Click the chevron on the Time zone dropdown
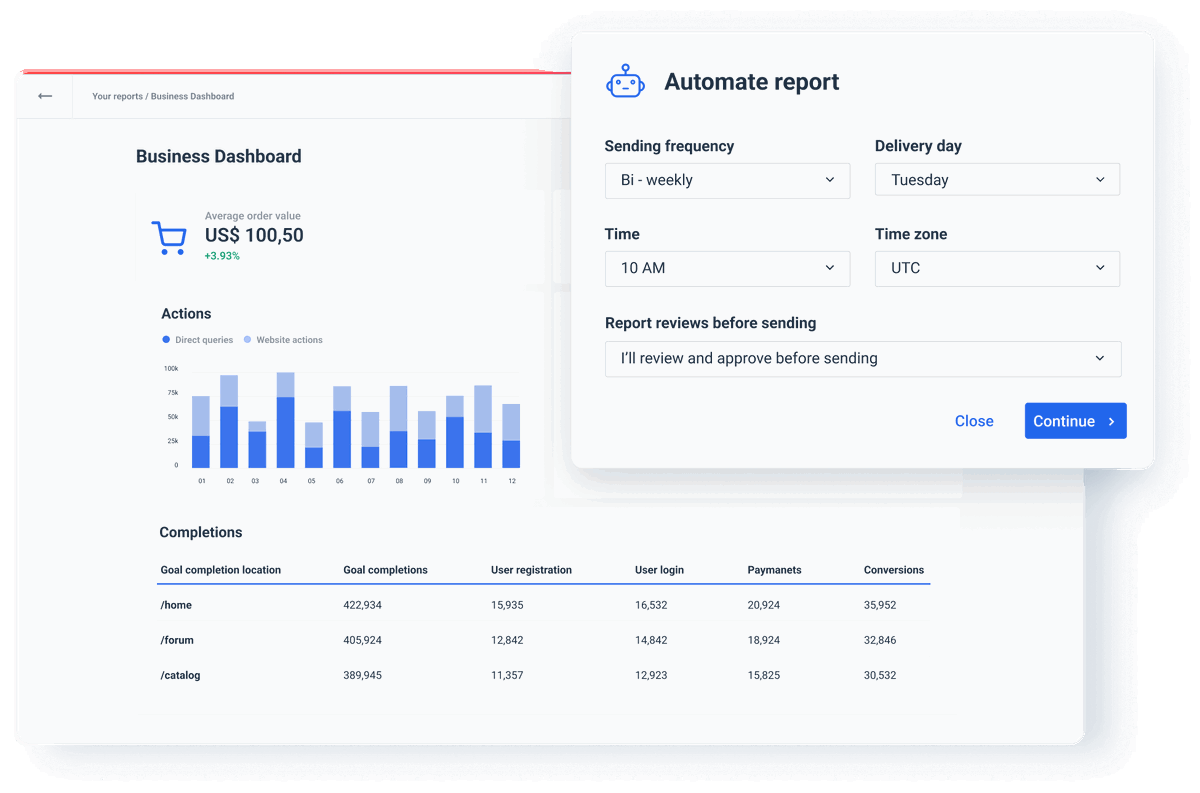This screenshot has height=793, width=1200. (x=1099, y=268)
